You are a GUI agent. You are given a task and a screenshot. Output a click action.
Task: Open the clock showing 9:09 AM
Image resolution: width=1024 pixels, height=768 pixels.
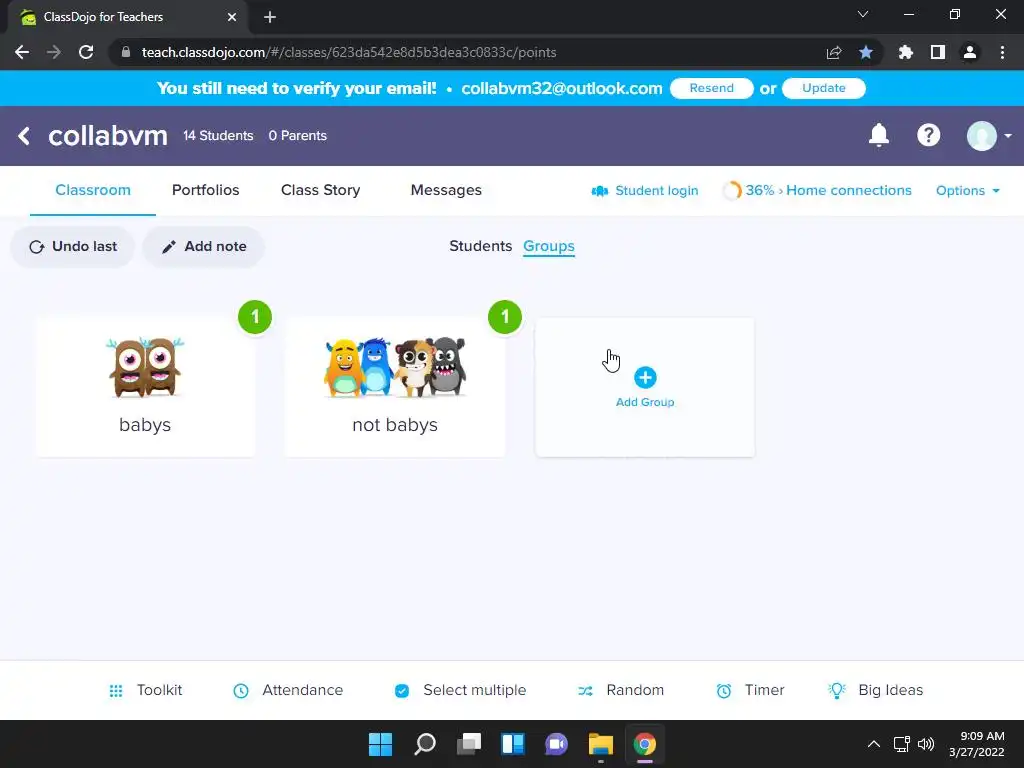[977, 744]
